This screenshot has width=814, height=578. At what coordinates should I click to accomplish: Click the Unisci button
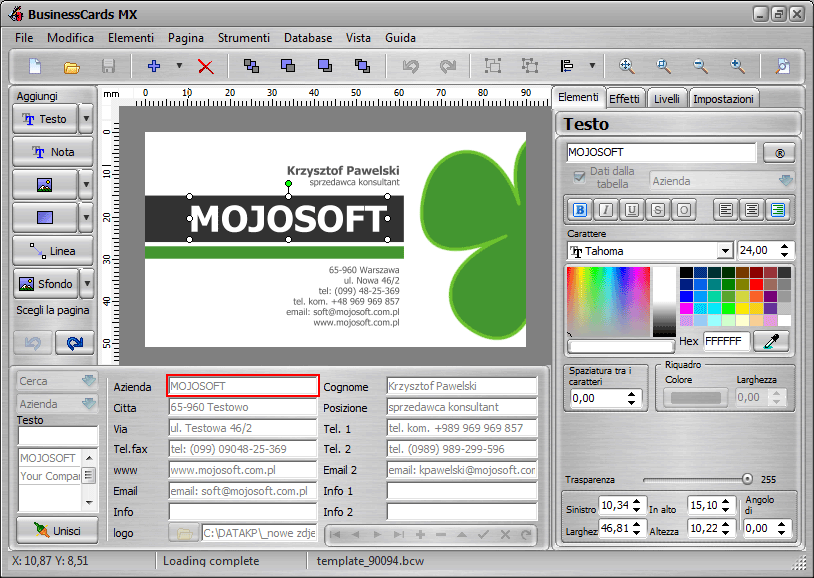pyautogui.click(x=57, y=531)
